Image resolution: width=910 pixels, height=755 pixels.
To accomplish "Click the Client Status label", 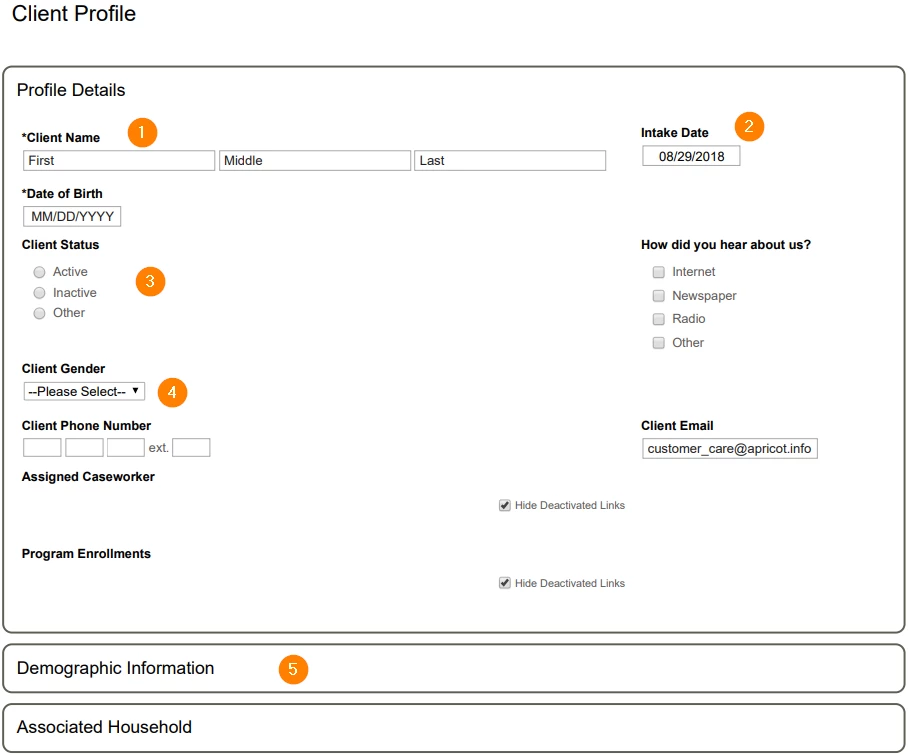I will (60, 245).
